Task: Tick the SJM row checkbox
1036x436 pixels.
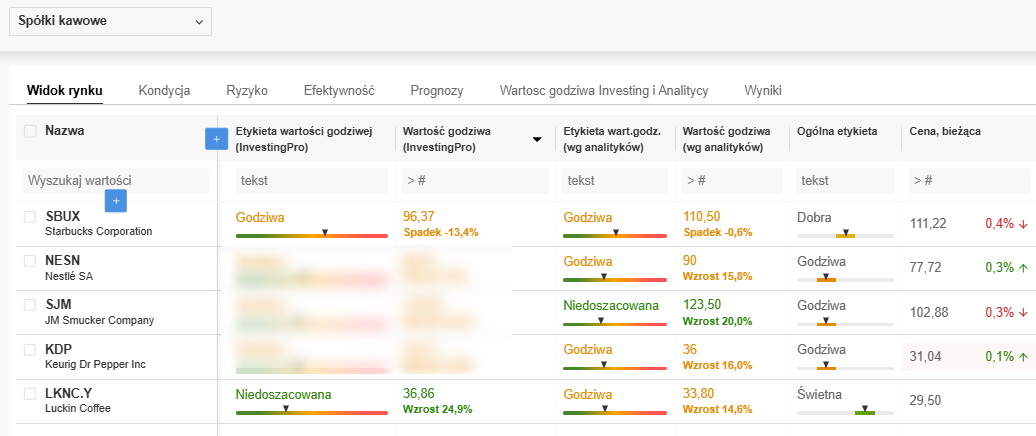Action: point(30,305)
